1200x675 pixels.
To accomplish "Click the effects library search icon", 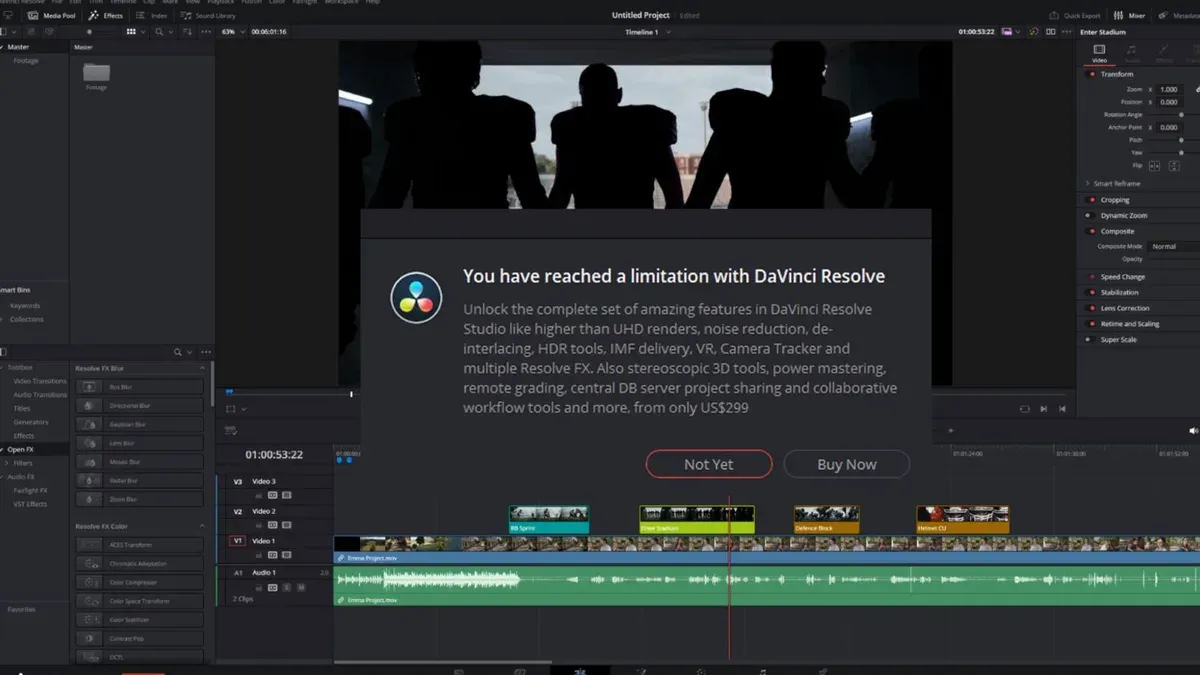I will 178,352.
